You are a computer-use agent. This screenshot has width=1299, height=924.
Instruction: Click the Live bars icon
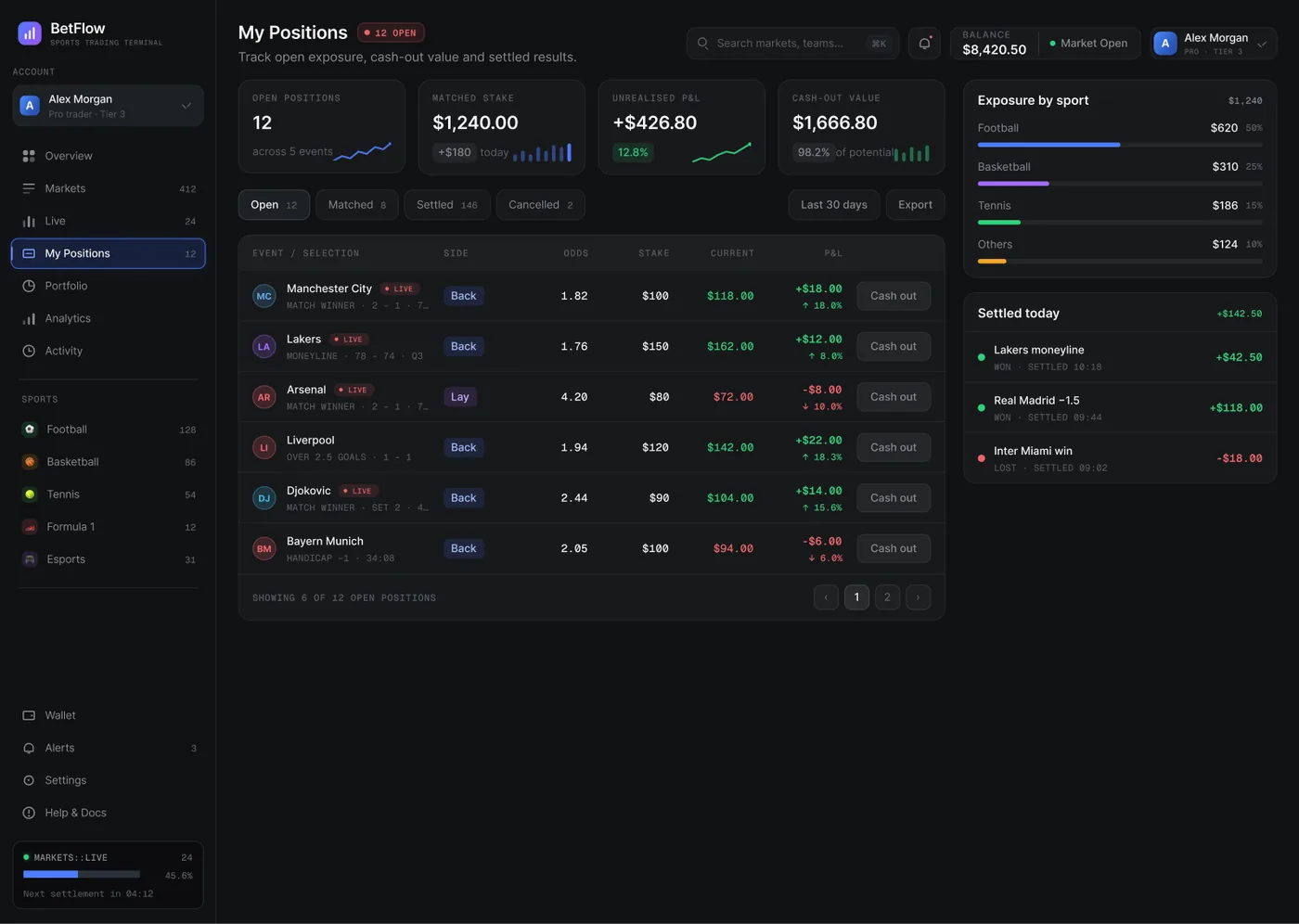coord(29,221)
